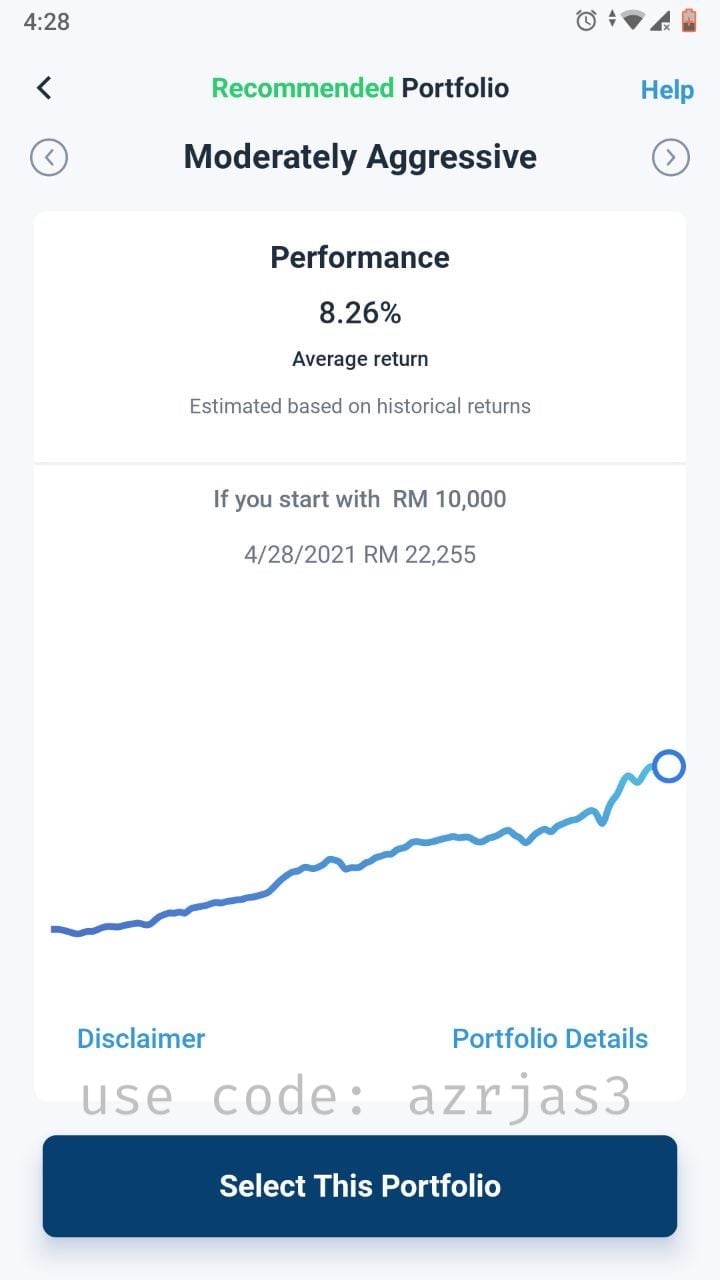View Portfolio Details
This screenshot has width=720, height=1280.
(550, 1039)
